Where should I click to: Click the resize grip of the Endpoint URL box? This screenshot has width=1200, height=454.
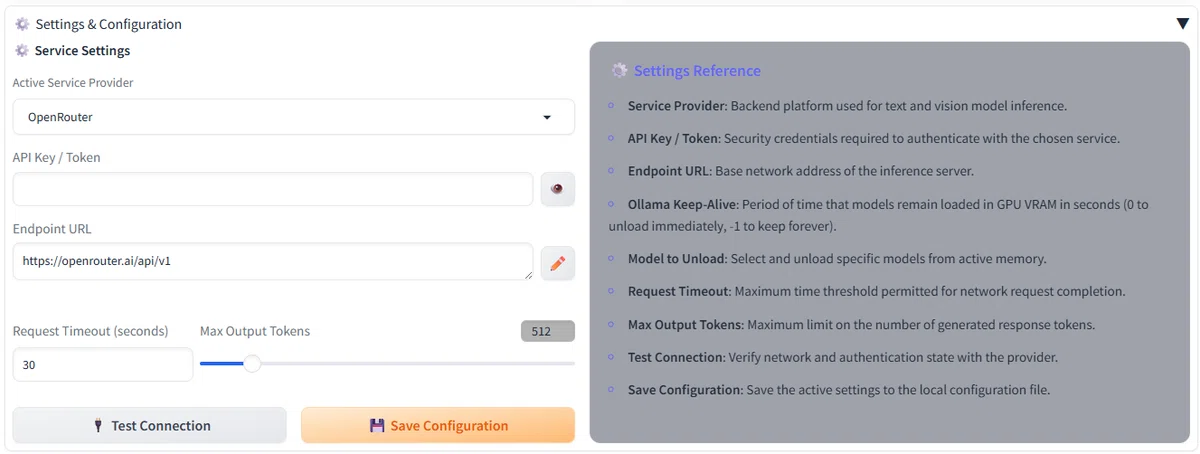pyautogui.click(x=526, y=274)
